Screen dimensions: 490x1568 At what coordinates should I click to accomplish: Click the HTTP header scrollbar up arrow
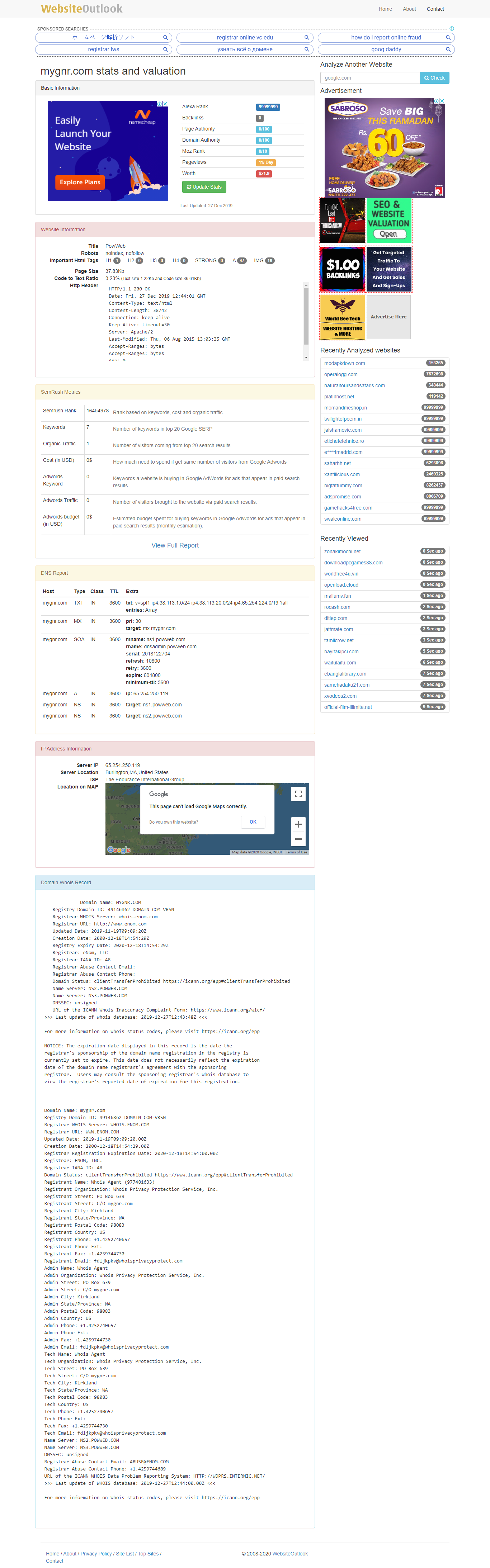[306, 285]
